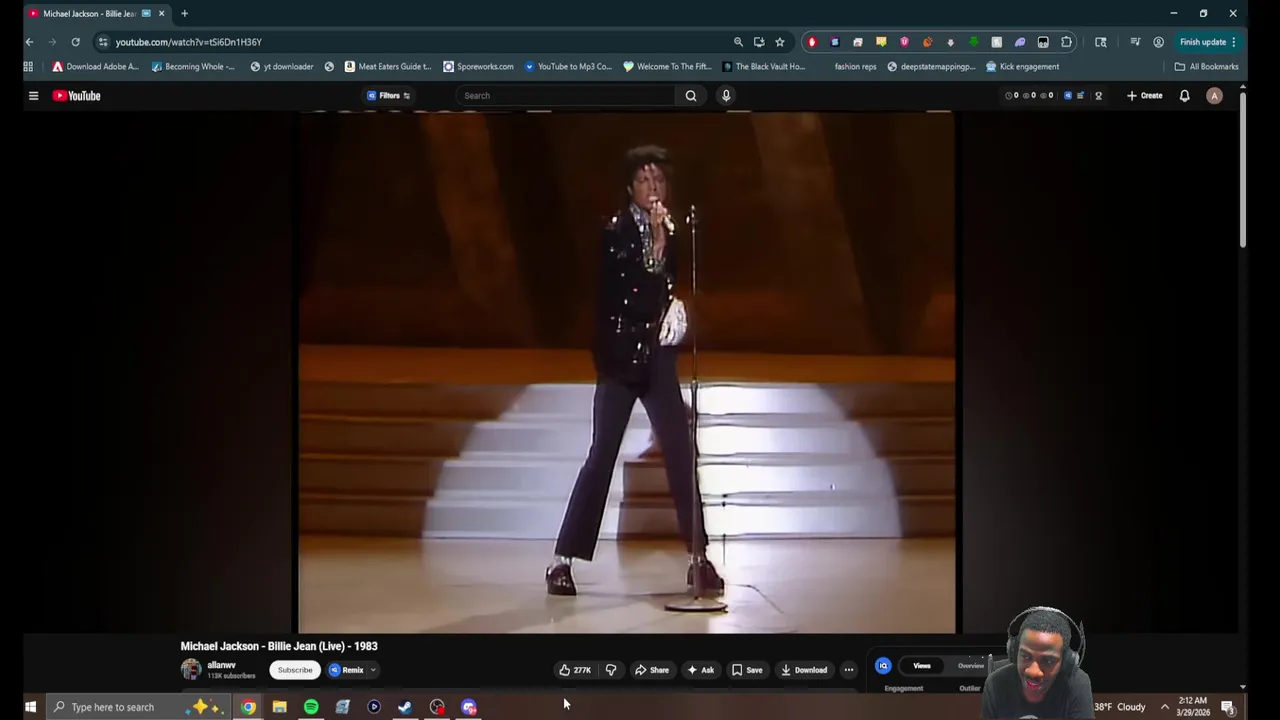Like the video with 277K likes
The image size is (1280, 720).
click(575, 670)
